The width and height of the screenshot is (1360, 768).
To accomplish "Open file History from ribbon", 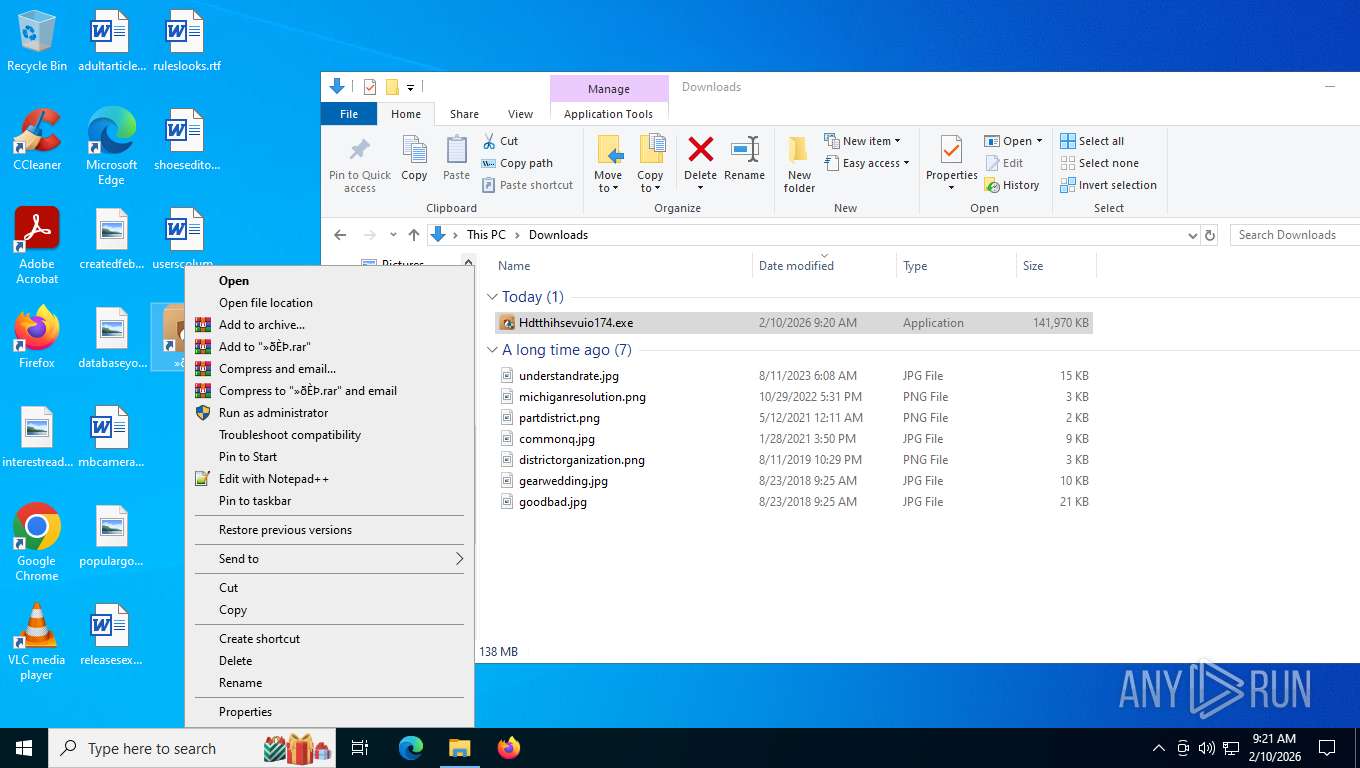I will (1012, 185).
